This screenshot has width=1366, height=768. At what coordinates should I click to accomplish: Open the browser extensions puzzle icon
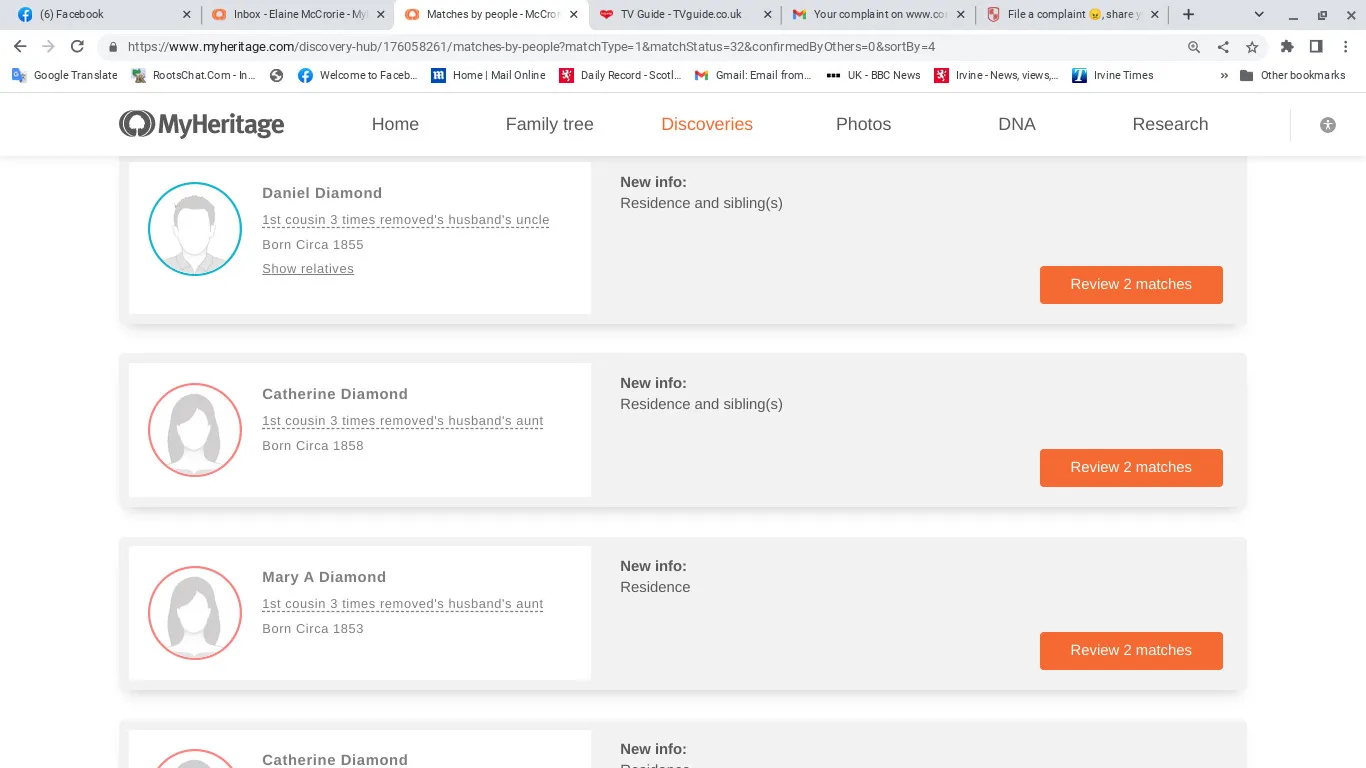(1287, 47)
